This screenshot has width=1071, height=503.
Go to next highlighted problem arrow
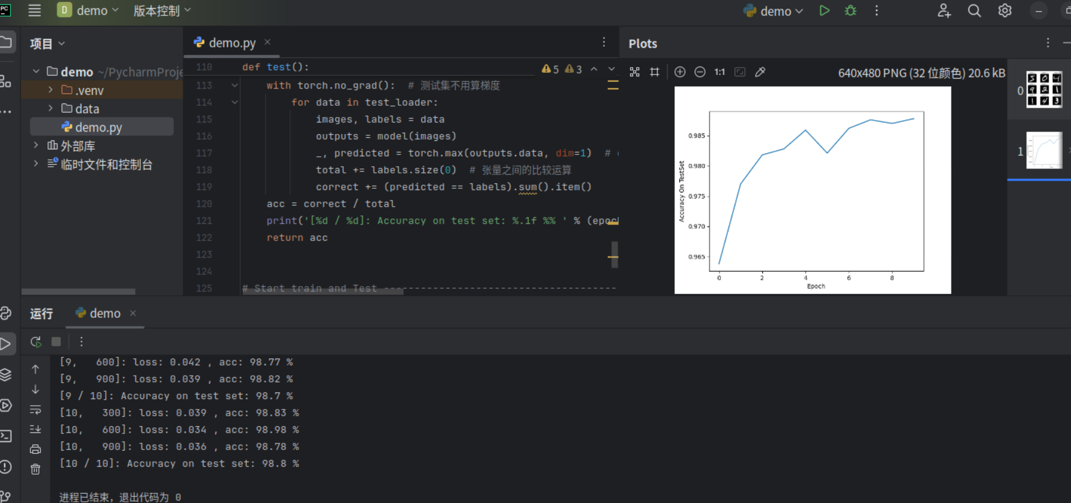611,69
